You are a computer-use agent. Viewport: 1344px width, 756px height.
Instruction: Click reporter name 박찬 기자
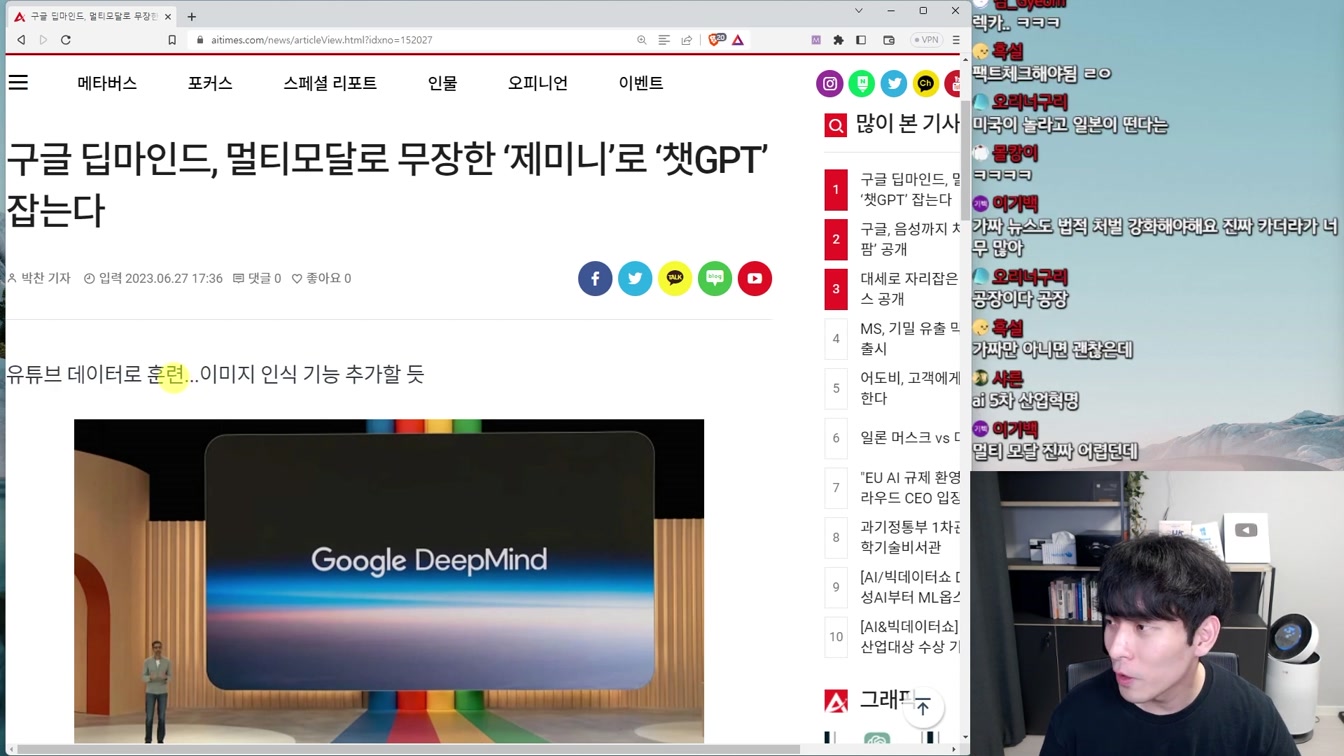pos(39,278)
